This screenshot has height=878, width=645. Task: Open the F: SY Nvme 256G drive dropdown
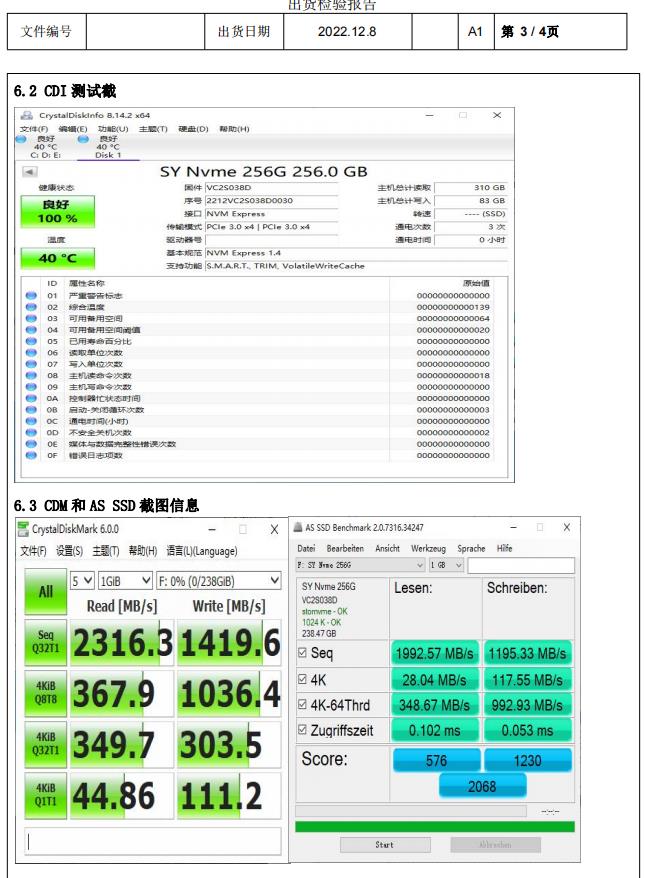(x=360, y=565)
